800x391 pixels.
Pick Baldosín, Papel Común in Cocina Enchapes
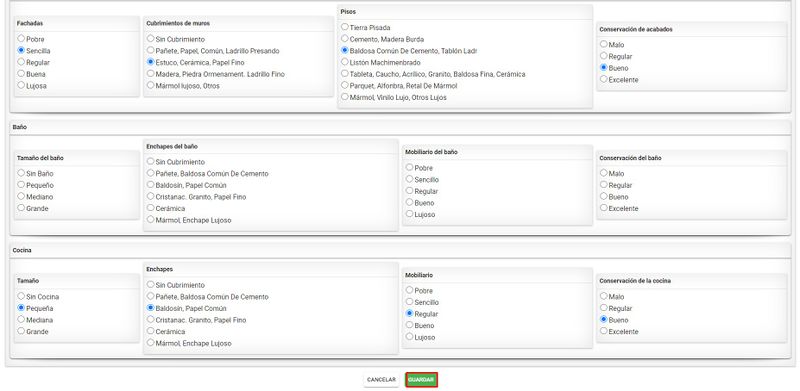coord(151,308)
